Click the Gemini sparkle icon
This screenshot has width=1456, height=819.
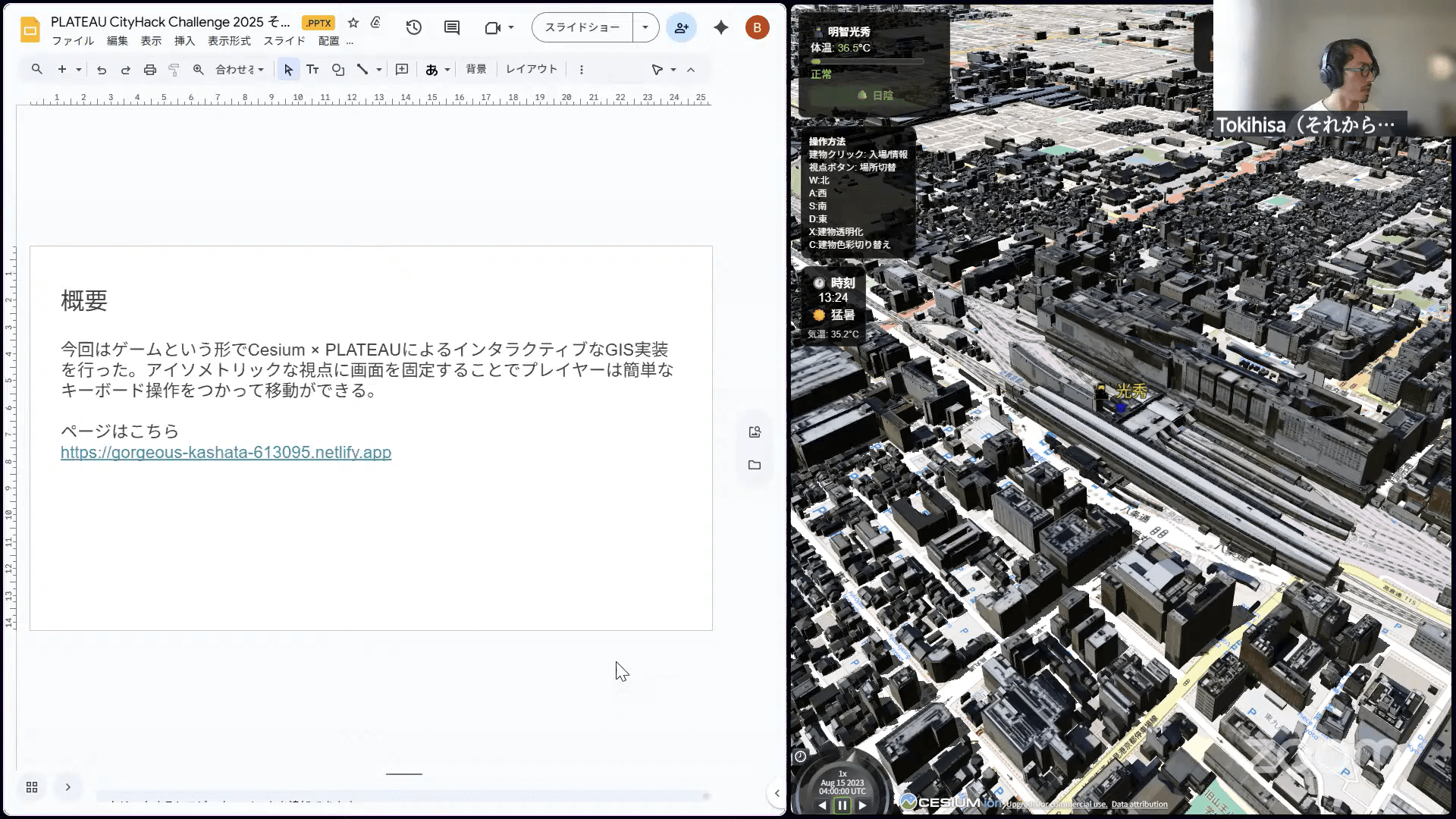(720, 27)
